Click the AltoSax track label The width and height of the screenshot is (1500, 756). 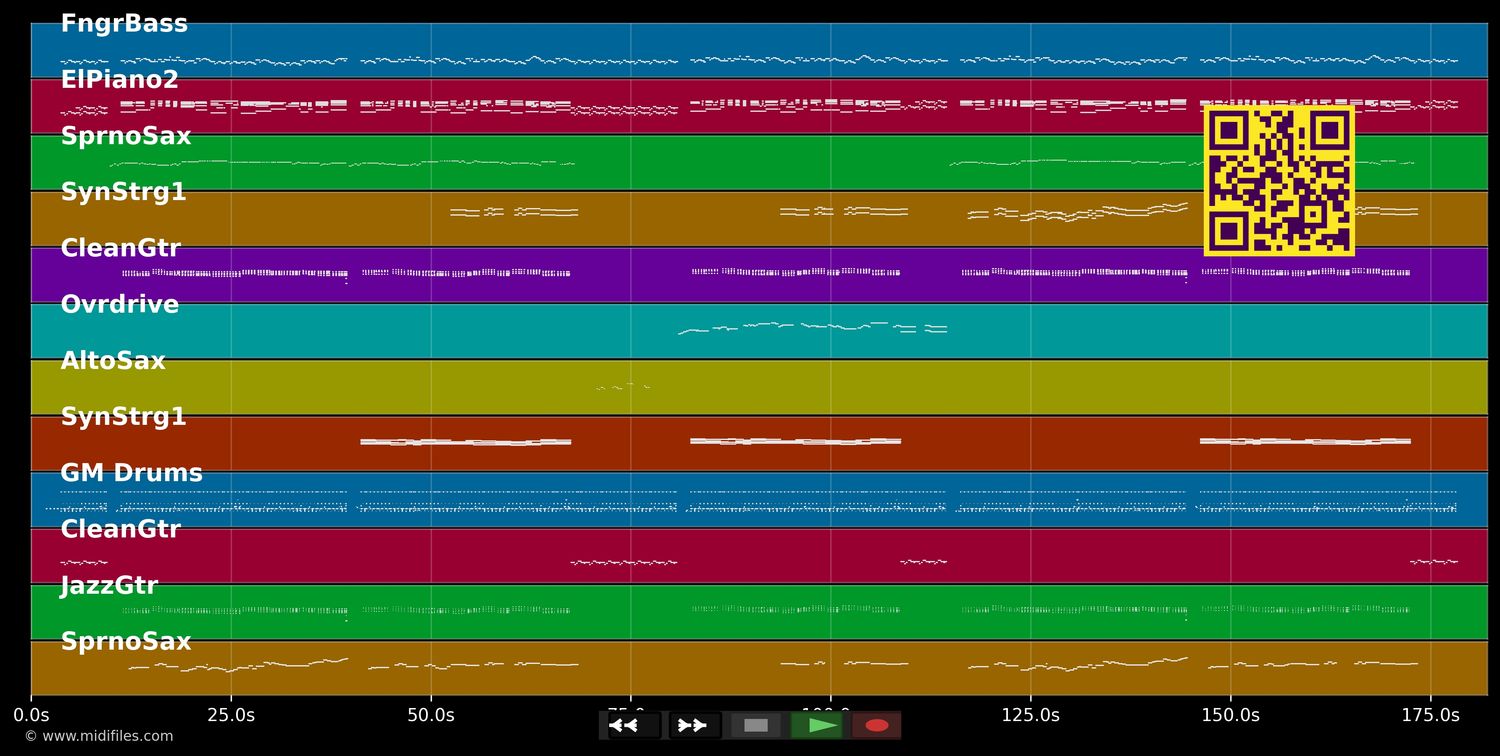pos(113,361)
